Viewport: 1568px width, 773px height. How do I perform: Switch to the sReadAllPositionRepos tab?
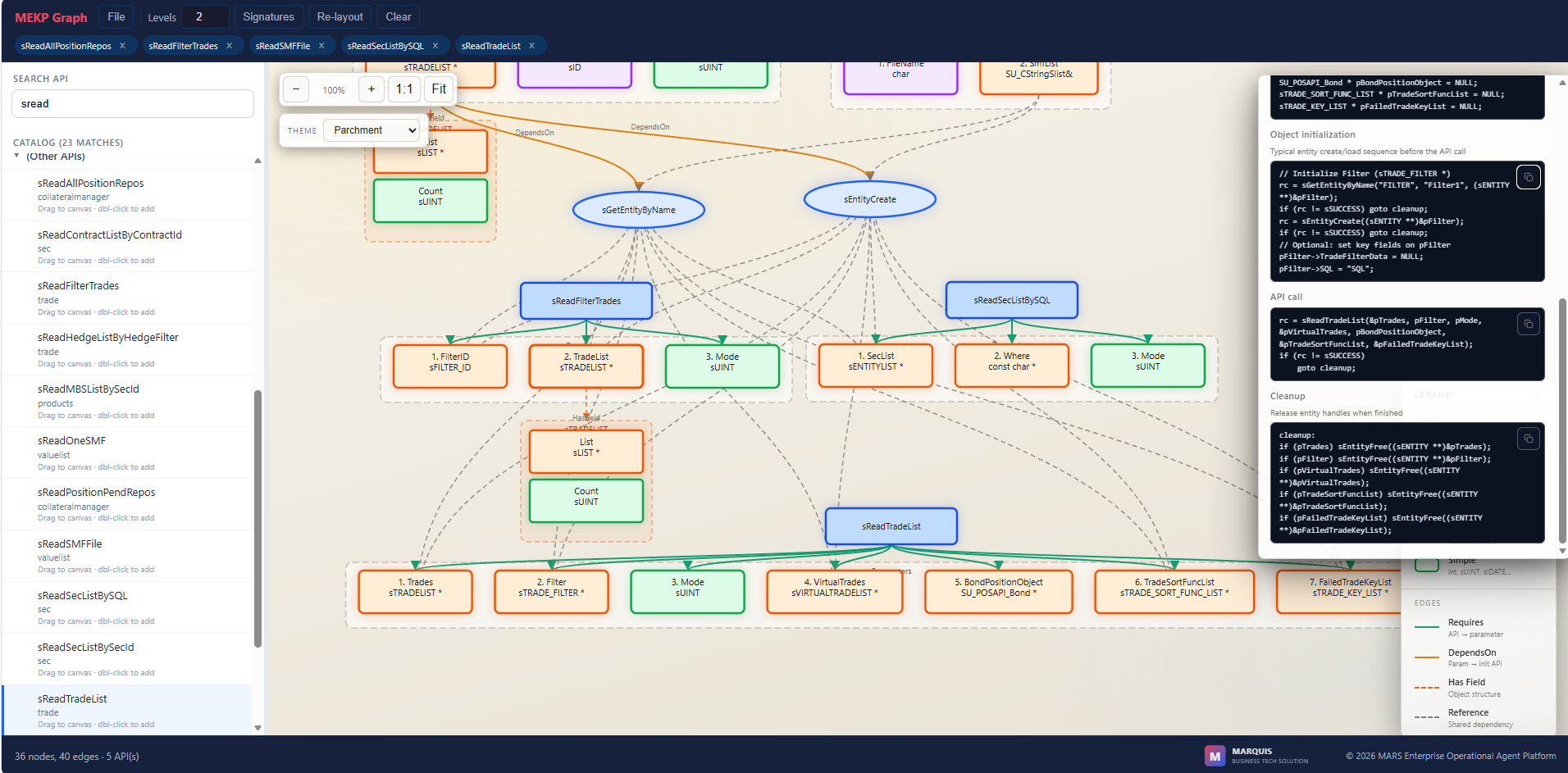click(66, 46)
